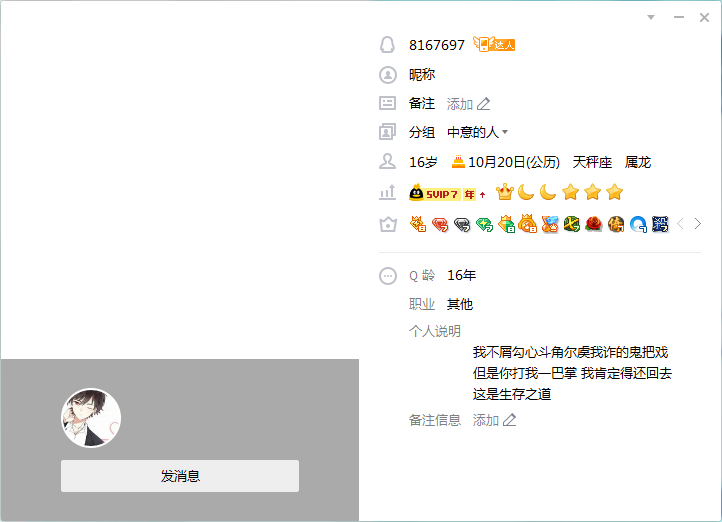Click the QQ number 8167697
The height and width of the screenshot is (522, 722).
437,45
